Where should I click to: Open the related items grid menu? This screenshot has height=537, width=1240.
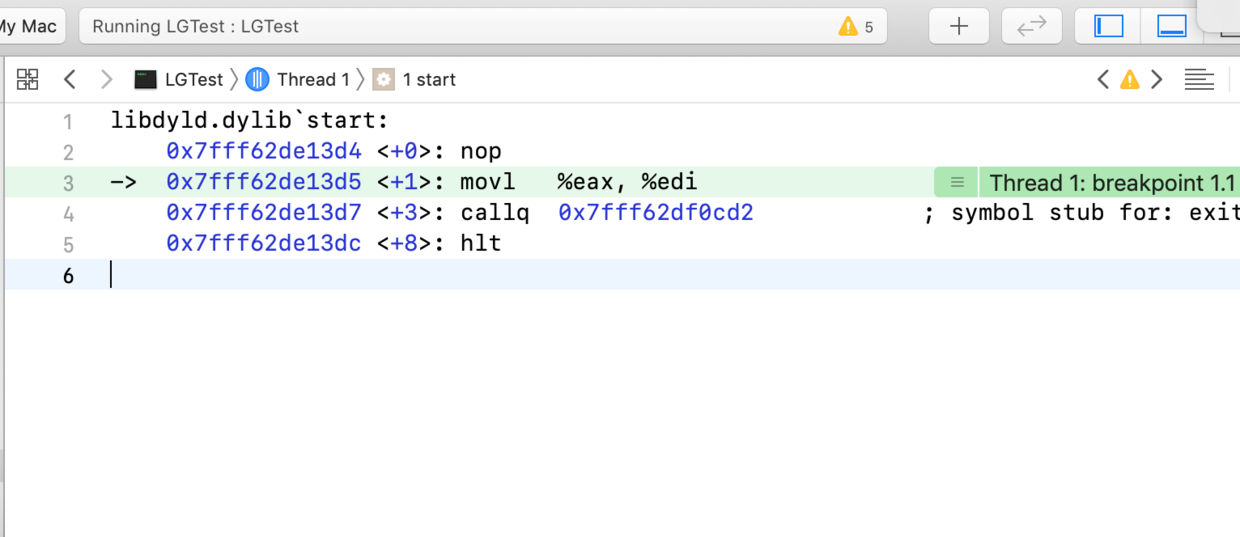(28, 79)
